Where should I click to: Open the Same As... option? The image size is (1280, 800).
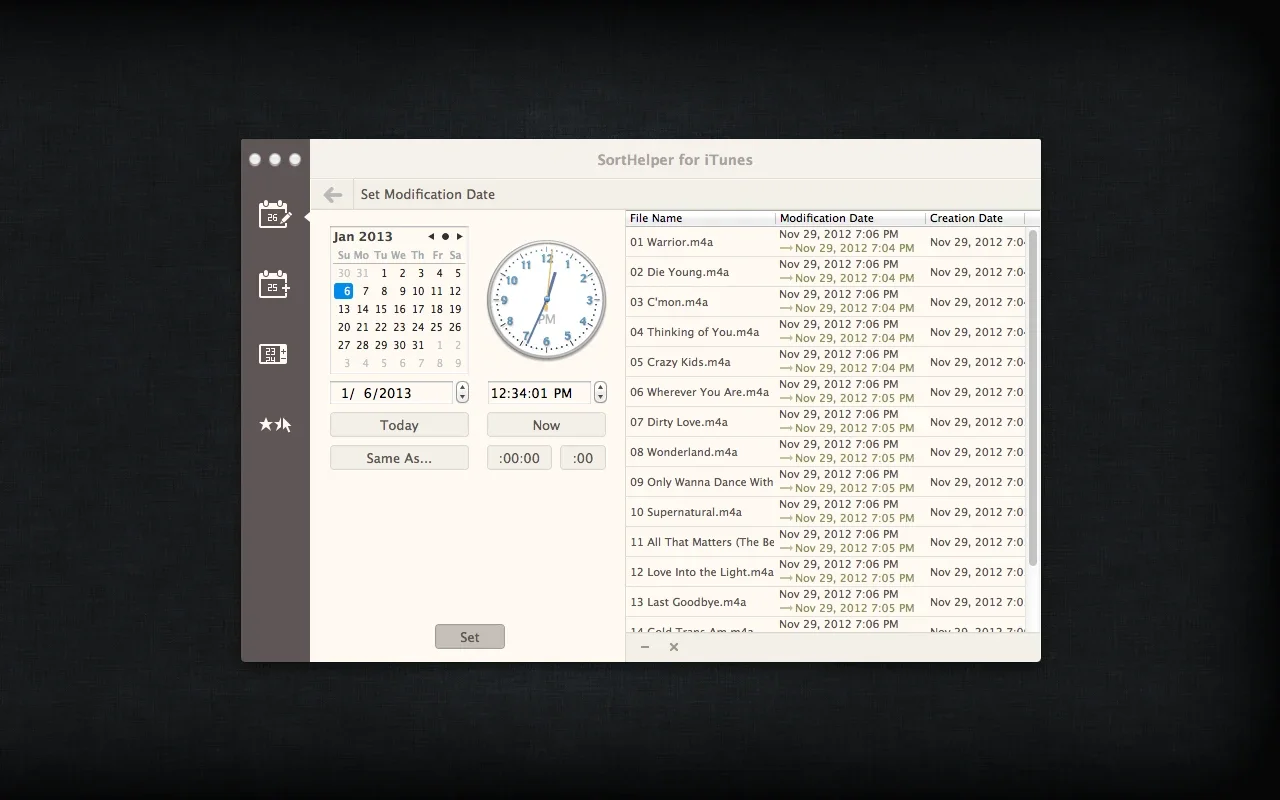pyautogui.click(x=399, y=458)
